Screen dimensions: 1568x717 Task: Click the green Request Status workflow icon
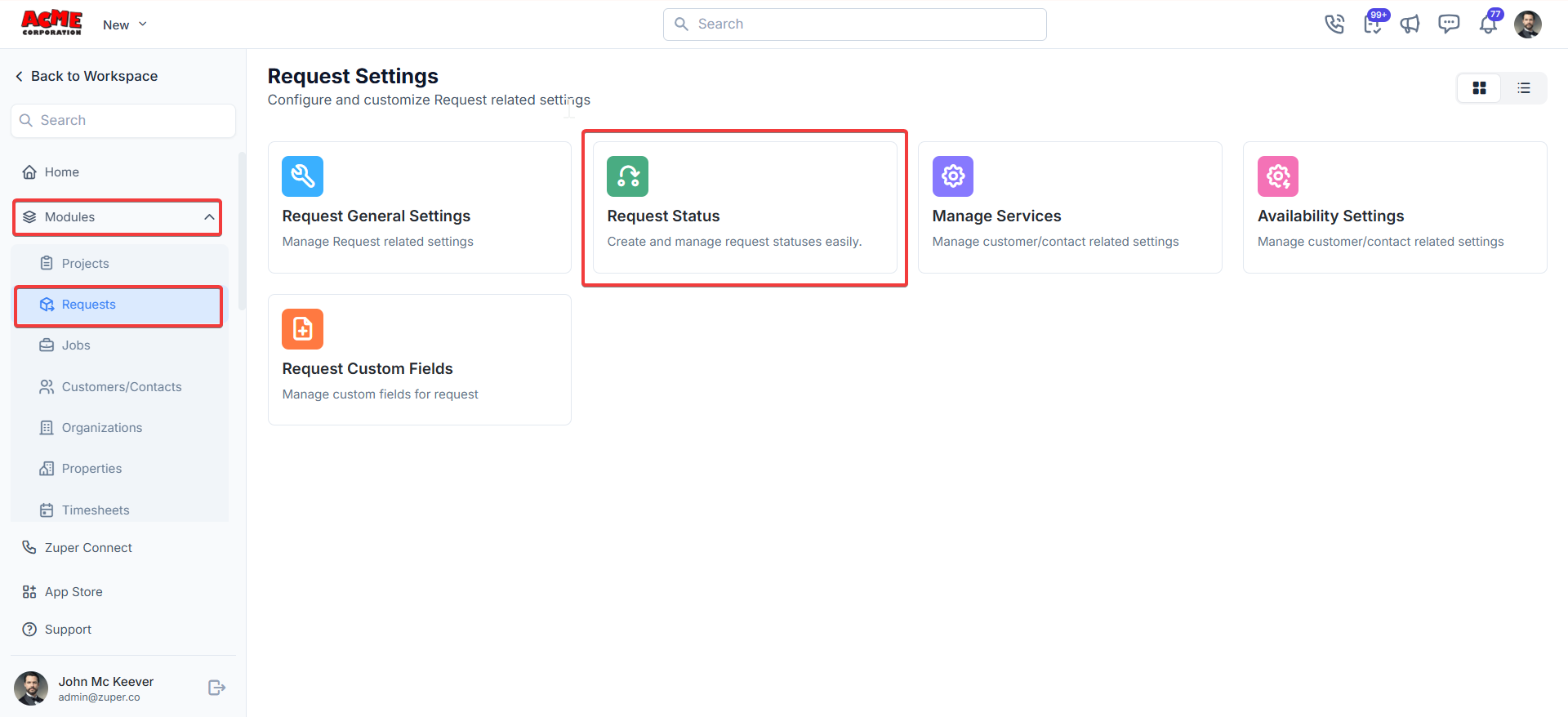[627, 176]
